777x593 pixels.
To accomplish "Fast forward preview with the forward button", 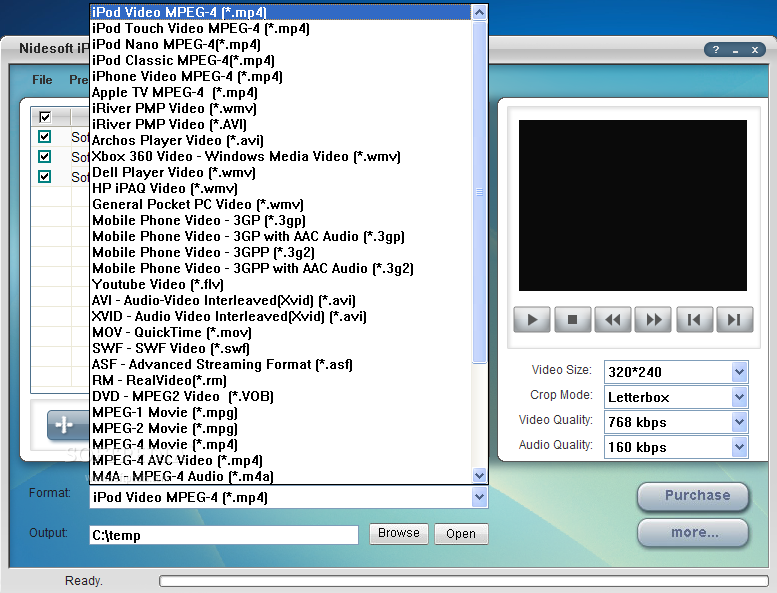I will tap(654, 320).
